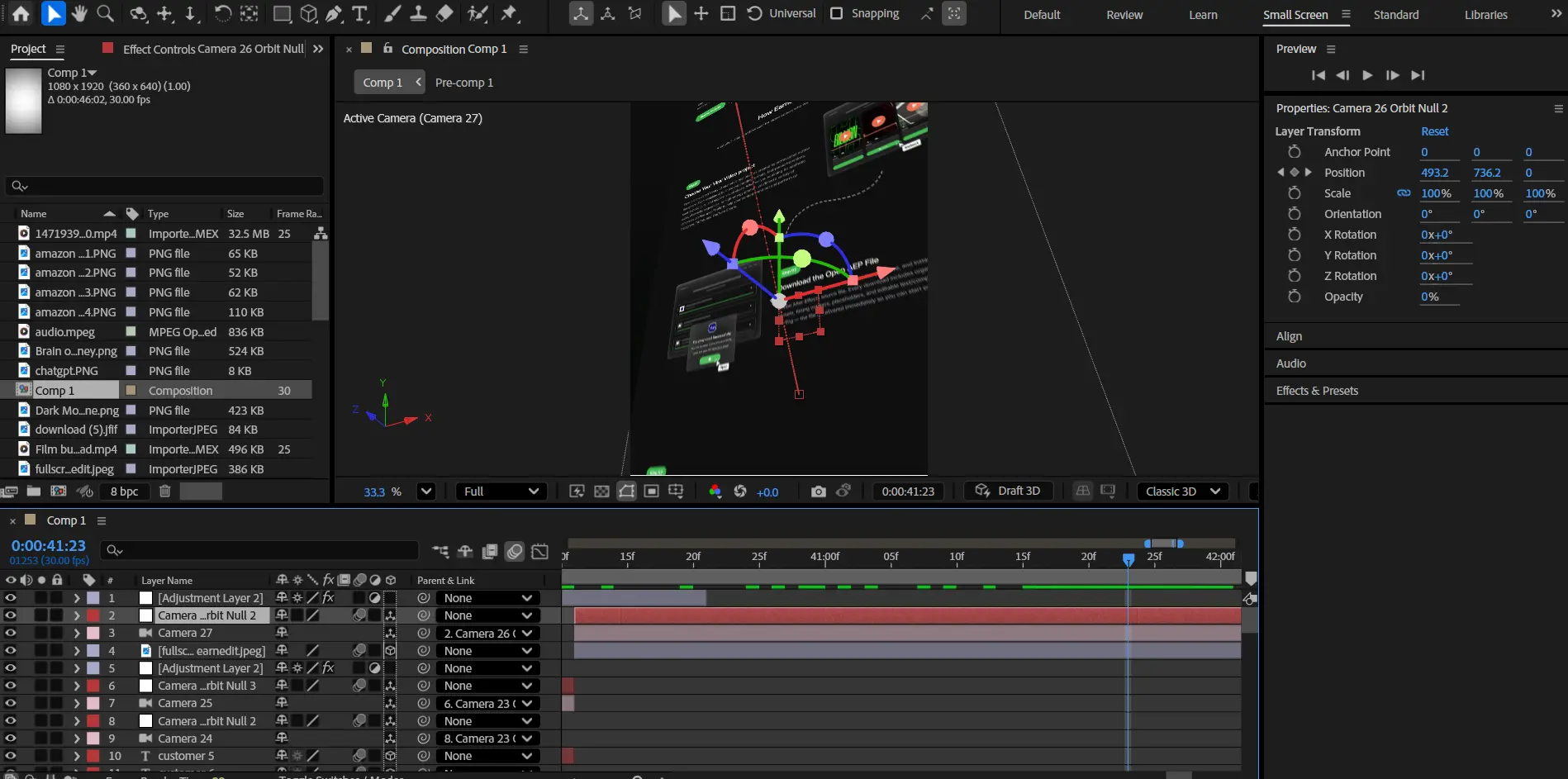
Task: Select the Pen tool
Action: tap(334, 13)
